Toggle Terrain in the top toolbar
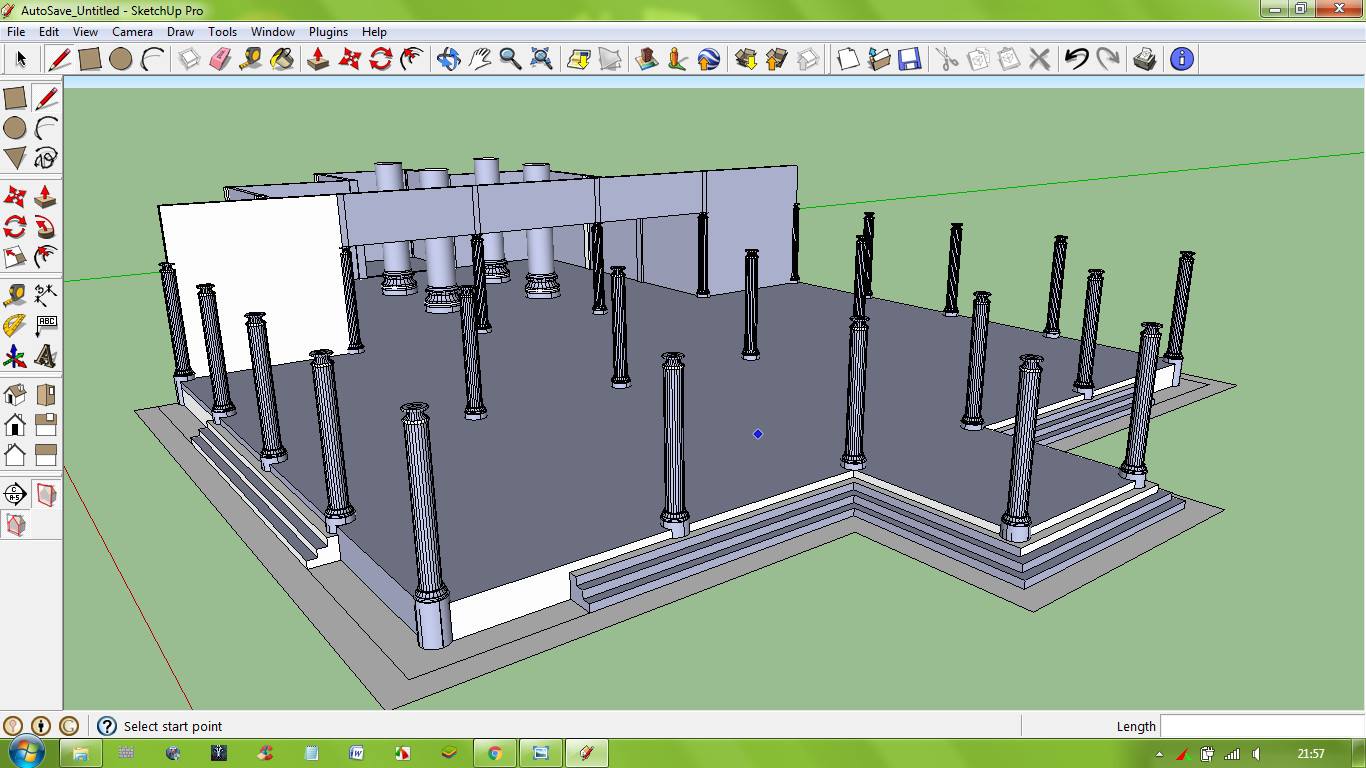1366x768 pixels. click(x=609, y=59)
